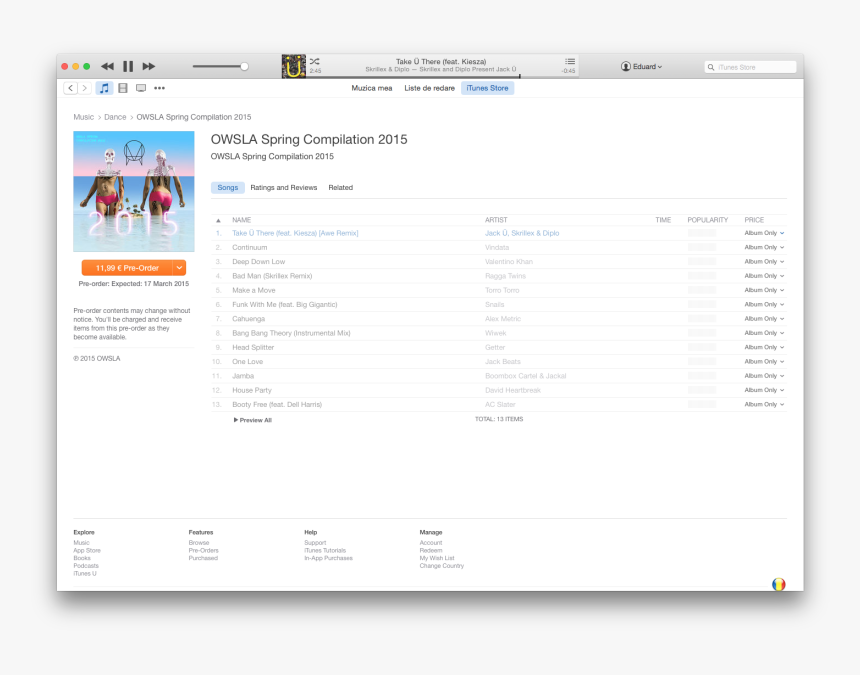Click the TV Shows icon
The width and height of the screenshot is (860, 675).
tap(141, 88)
